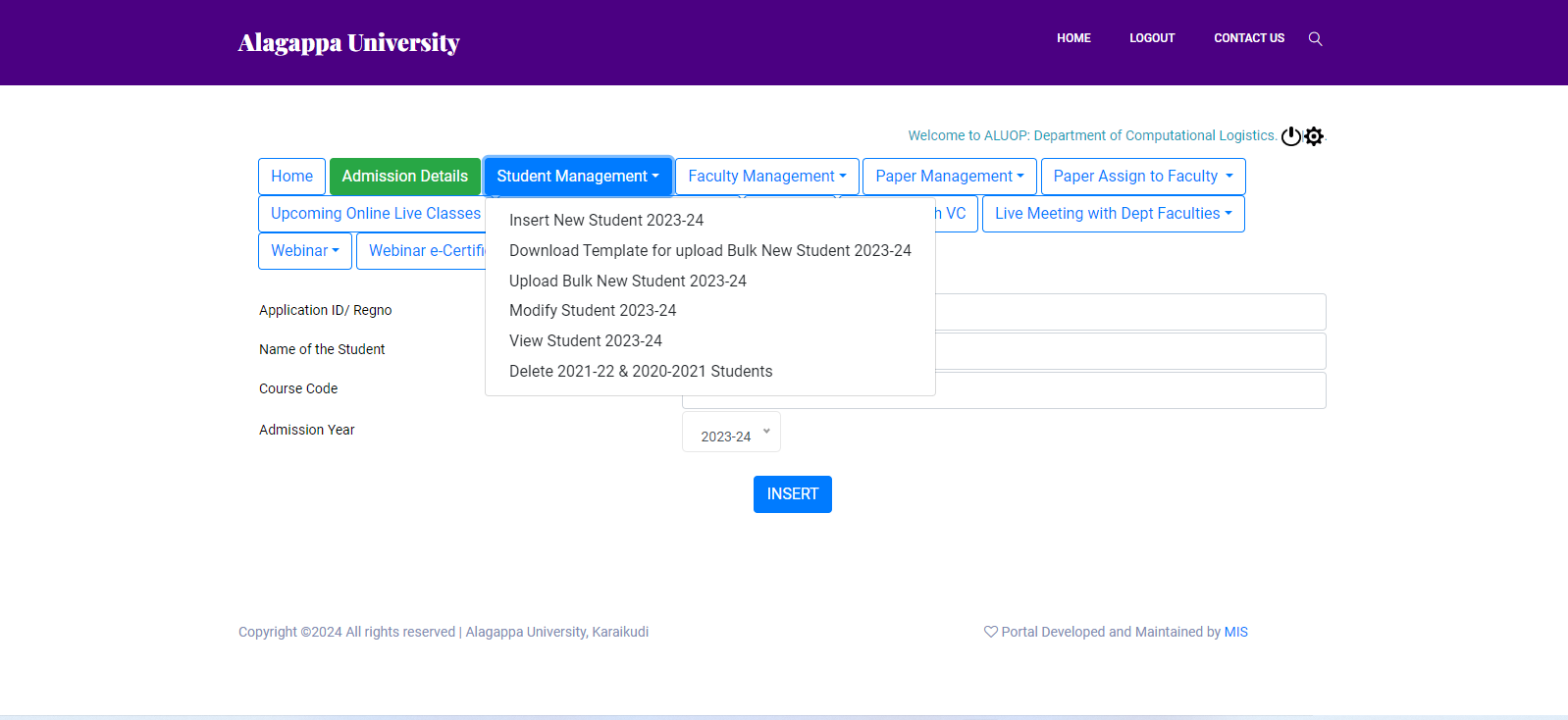Expand the Paper Management dropdown
The height and width of the screenshot is (720, 1568).
tap(950, 177)
